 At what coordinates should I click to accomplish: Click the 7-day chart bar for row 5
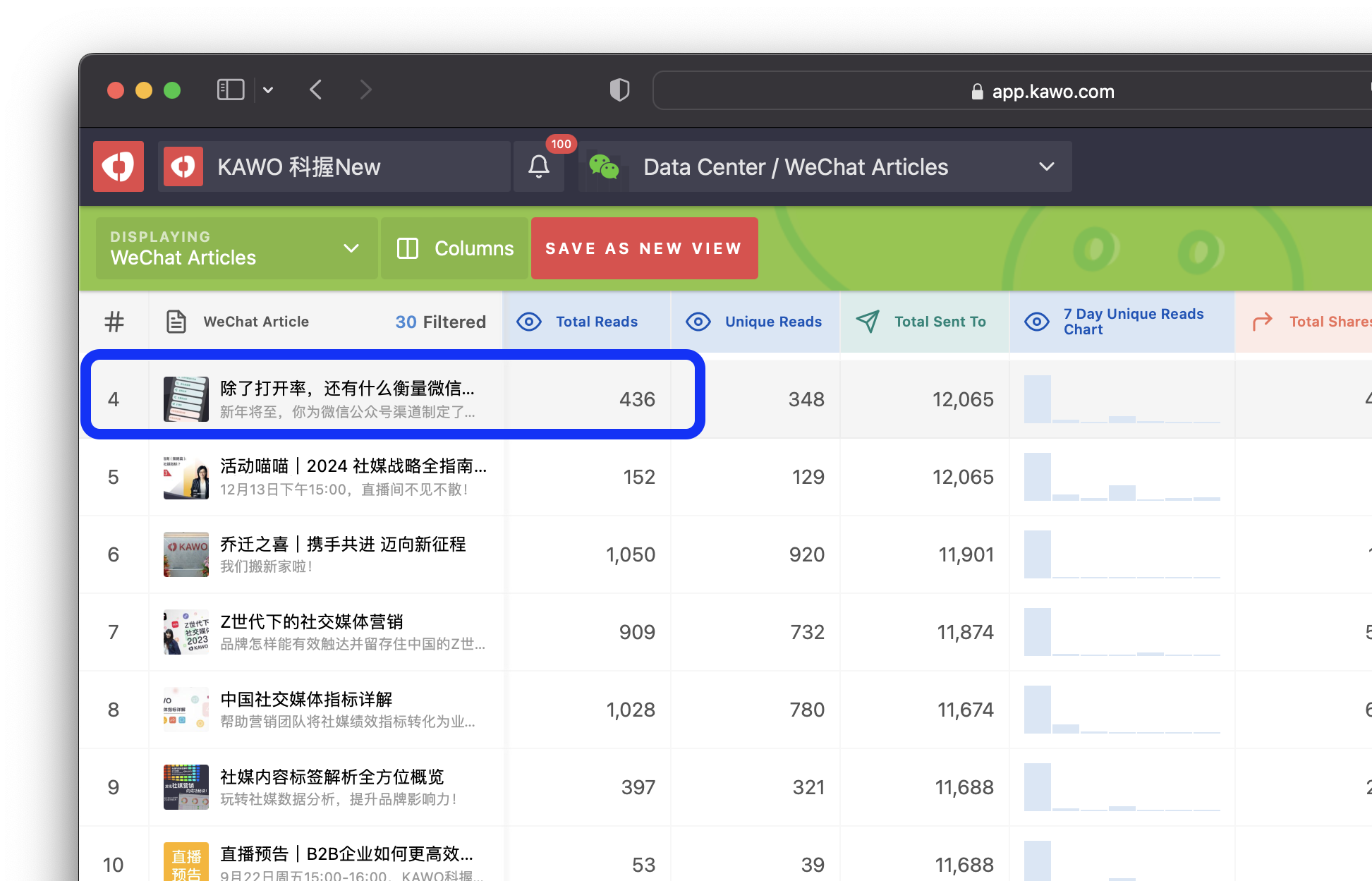point(1038,477)
